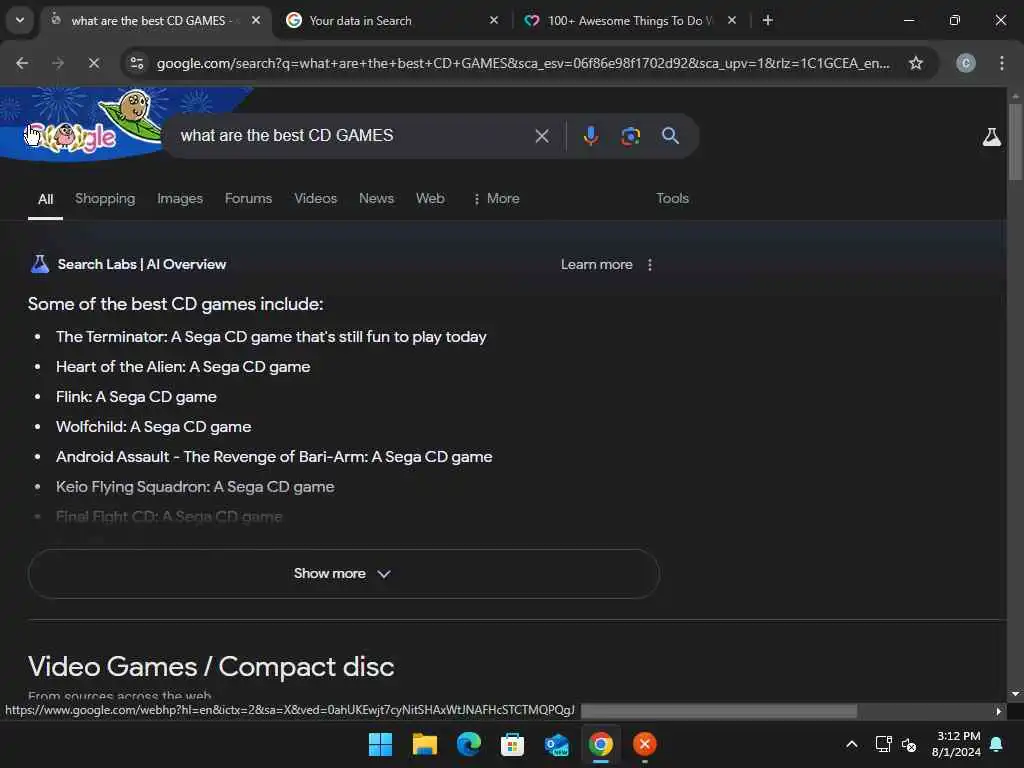
Task: Click the Search Labs | AI Overview label
Action: click(x=142, y=264)
